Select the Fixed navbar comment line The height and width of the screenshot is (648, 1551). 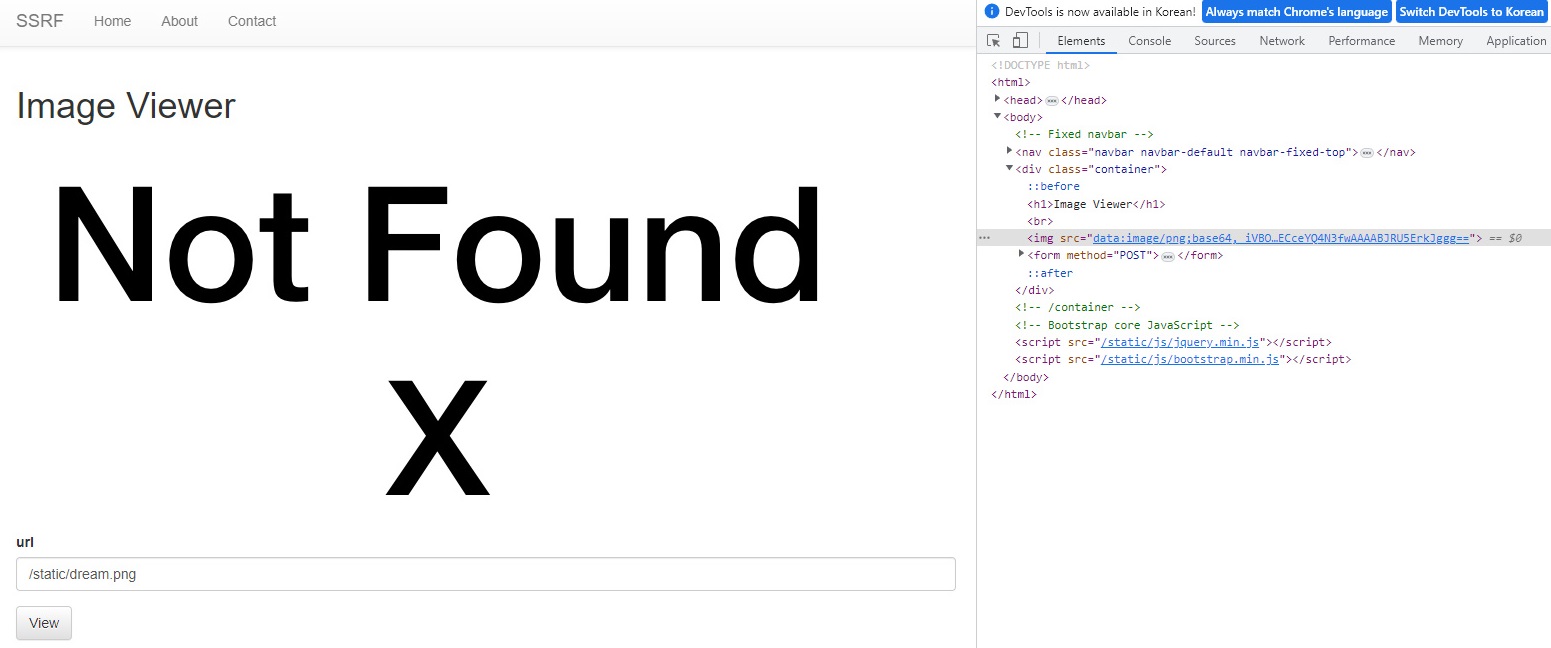point(1085,134)
